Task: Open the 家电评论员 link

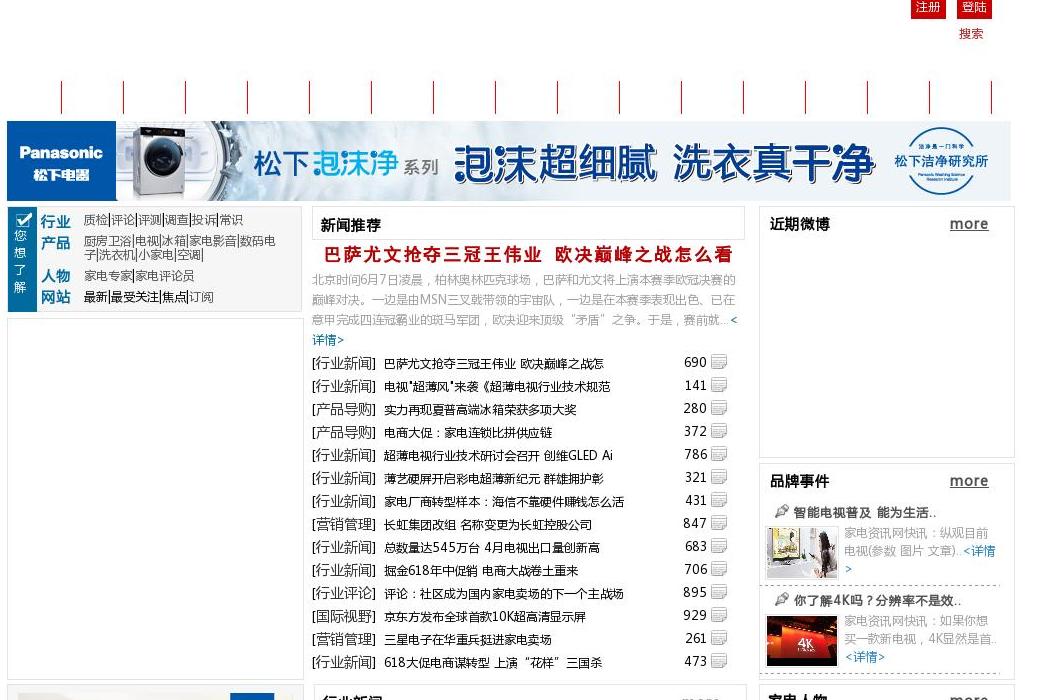Action: click(165, 276)
